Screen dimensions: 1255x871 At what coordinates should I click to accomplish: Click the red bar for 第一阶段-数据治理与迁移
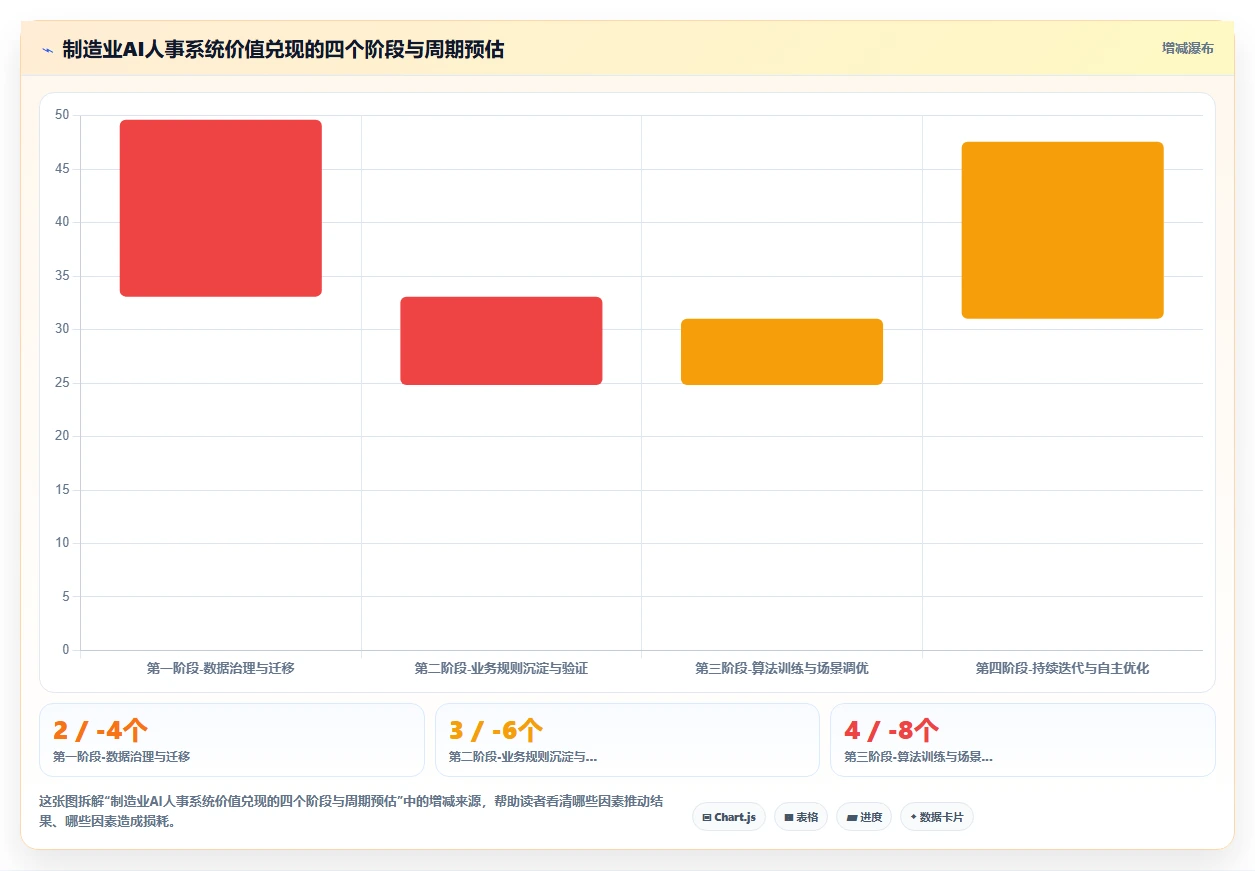click(x=221, y=208)
